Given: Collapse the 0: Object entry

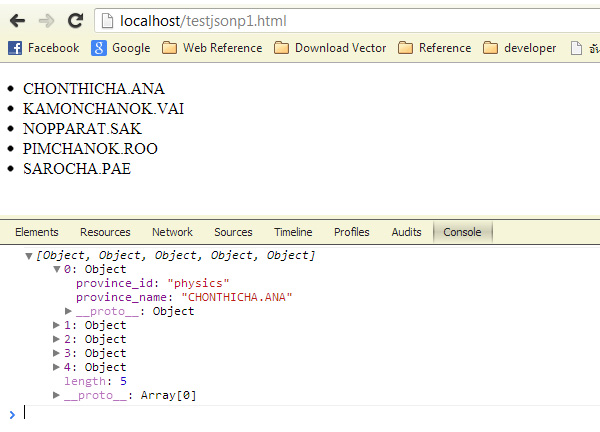Looking at the screenshot, I should pos(57,270).
